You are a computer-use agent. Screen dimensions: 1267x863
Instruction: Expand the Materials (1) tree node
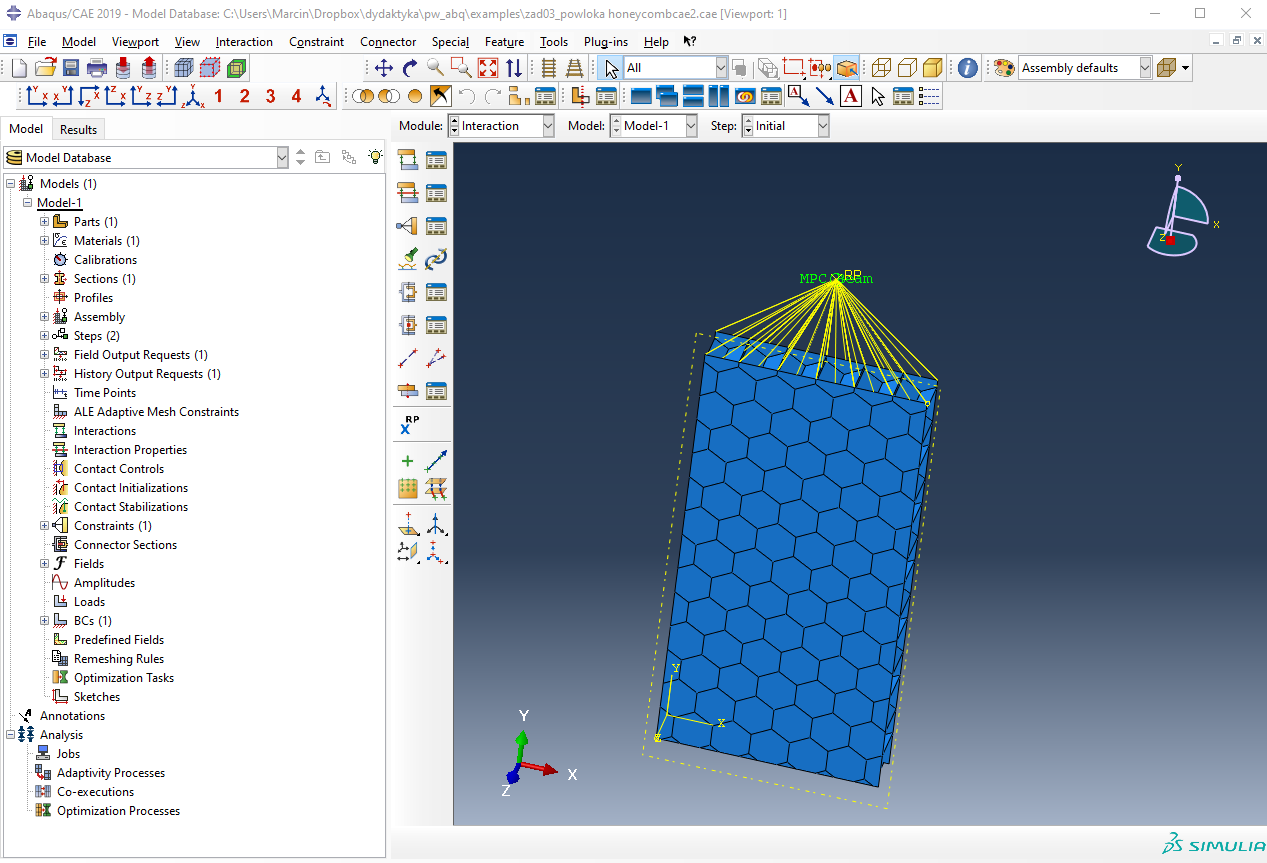[x=44, y=241]
